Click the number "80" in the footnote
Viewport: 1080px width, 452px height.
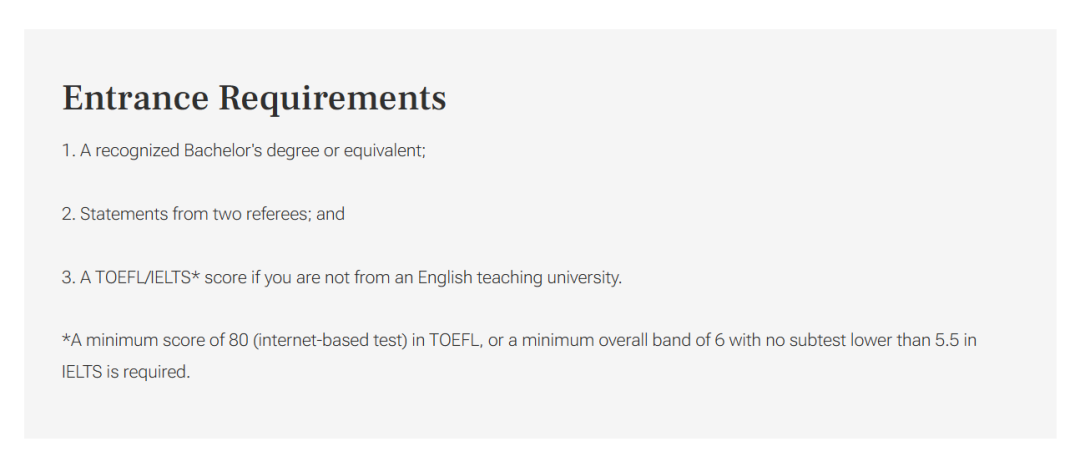tap(238, 340)
